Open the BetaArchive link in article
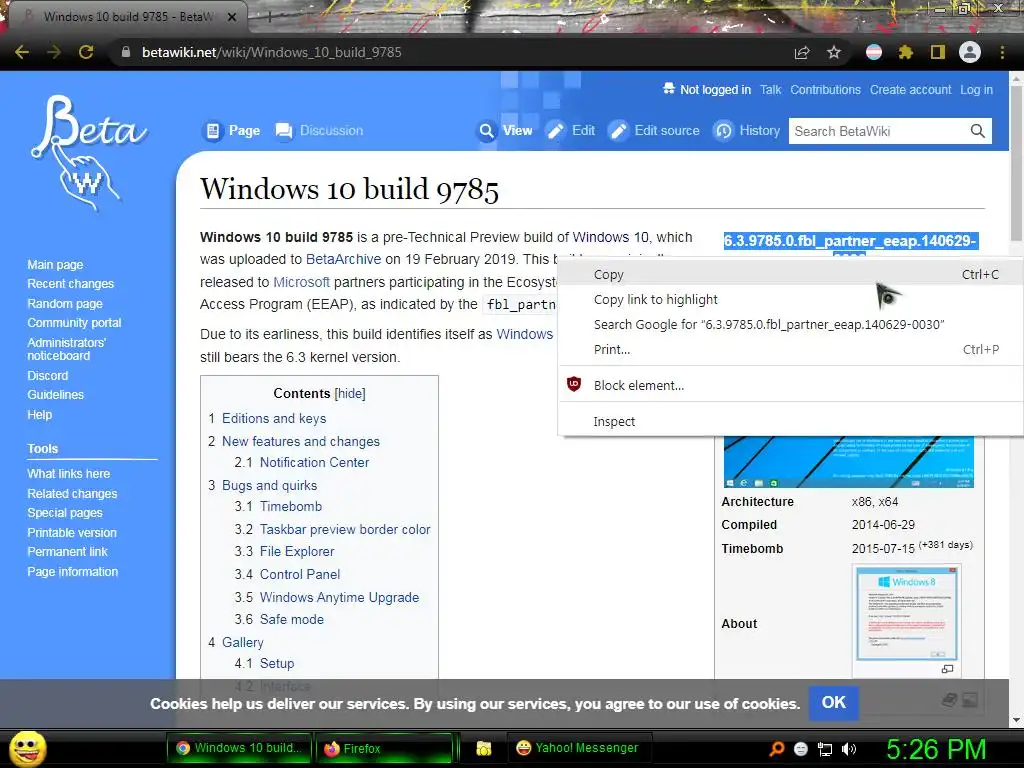The width and height of the screenshot is (1024, 768). [x=344, y=259]
